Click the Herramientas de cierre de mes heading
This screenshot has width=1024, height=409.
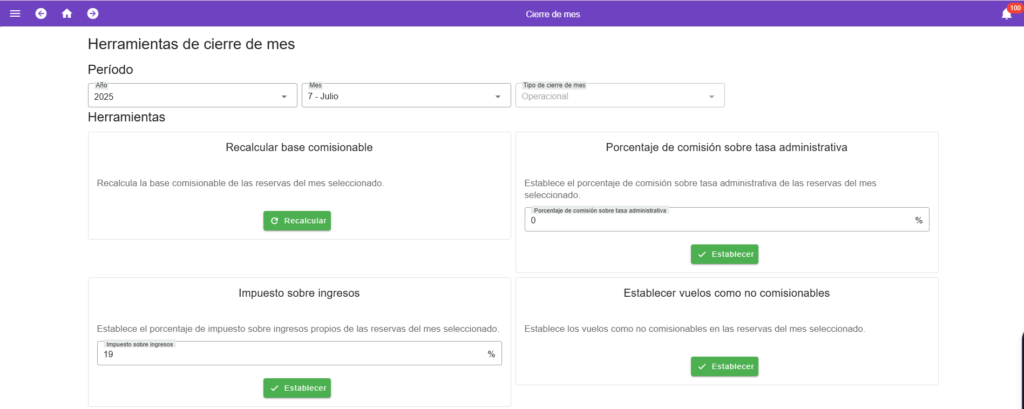tap(191, 44)
